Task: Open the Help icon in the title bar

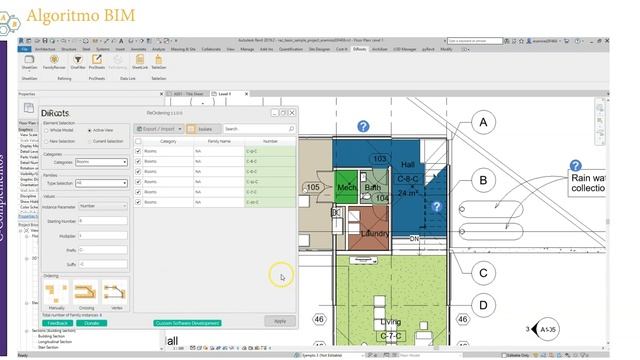Action: 578,41
